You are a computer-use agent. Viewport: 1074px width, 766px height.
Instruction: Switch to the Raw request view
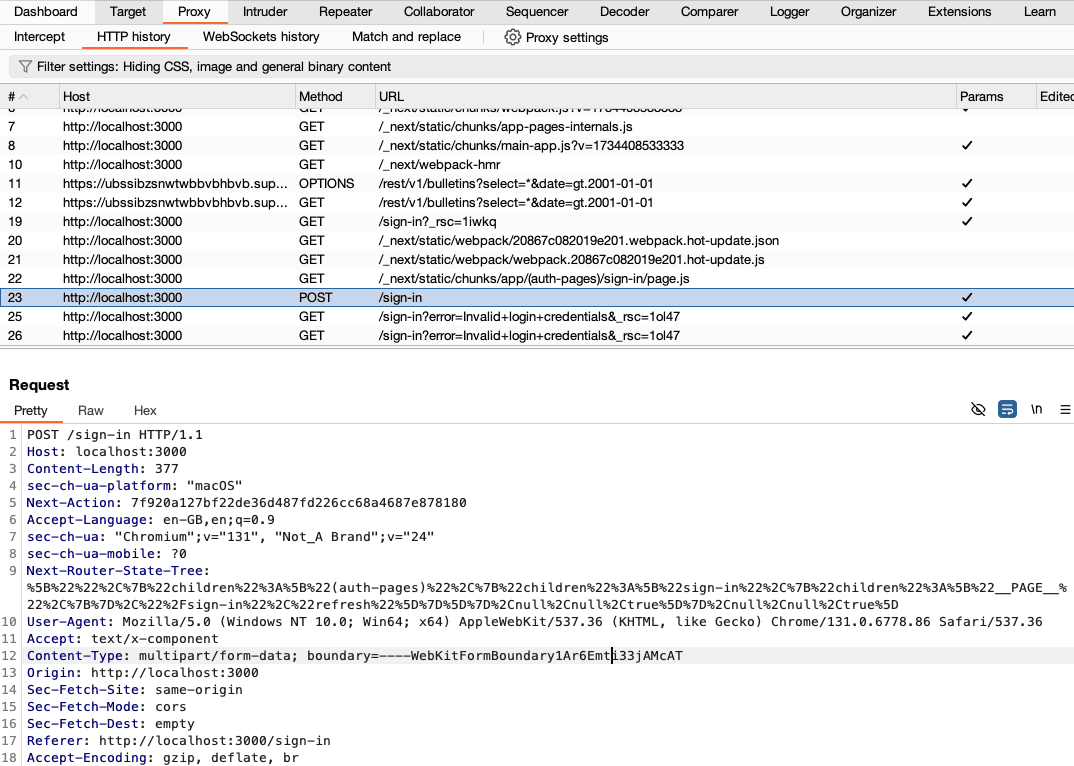coord(90,410)
